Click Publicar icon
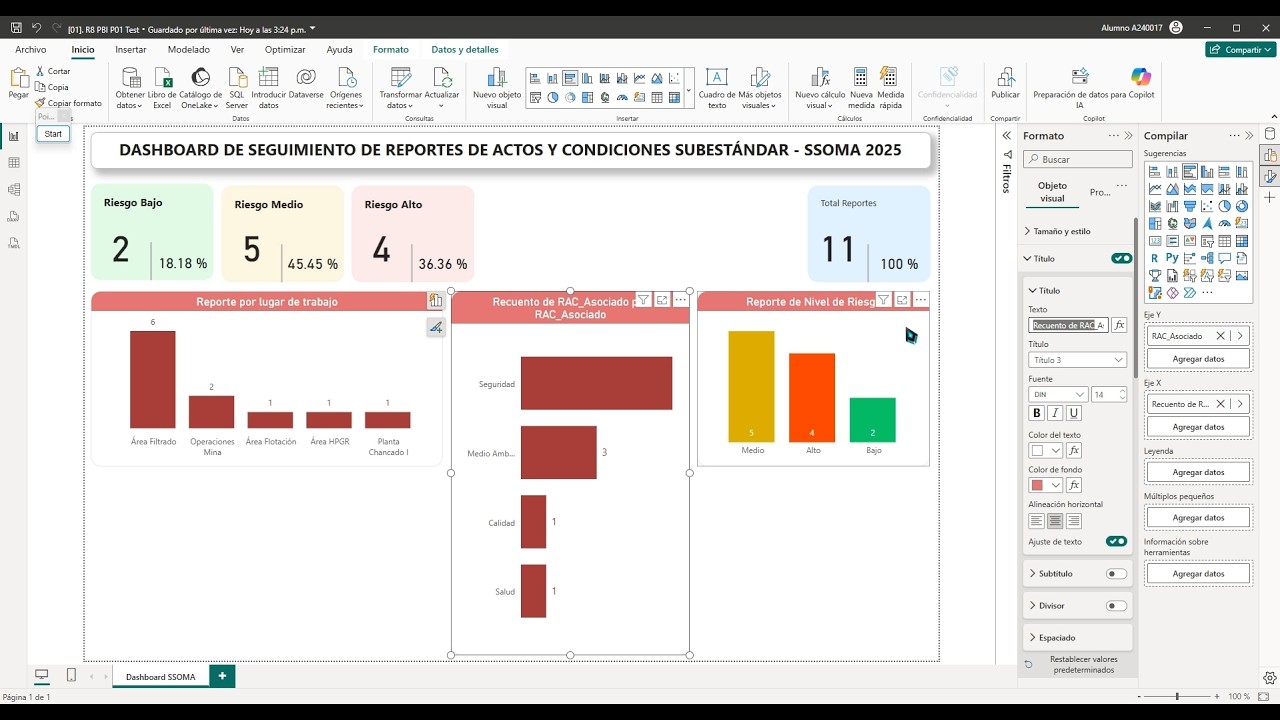 tap(1005, 78)
